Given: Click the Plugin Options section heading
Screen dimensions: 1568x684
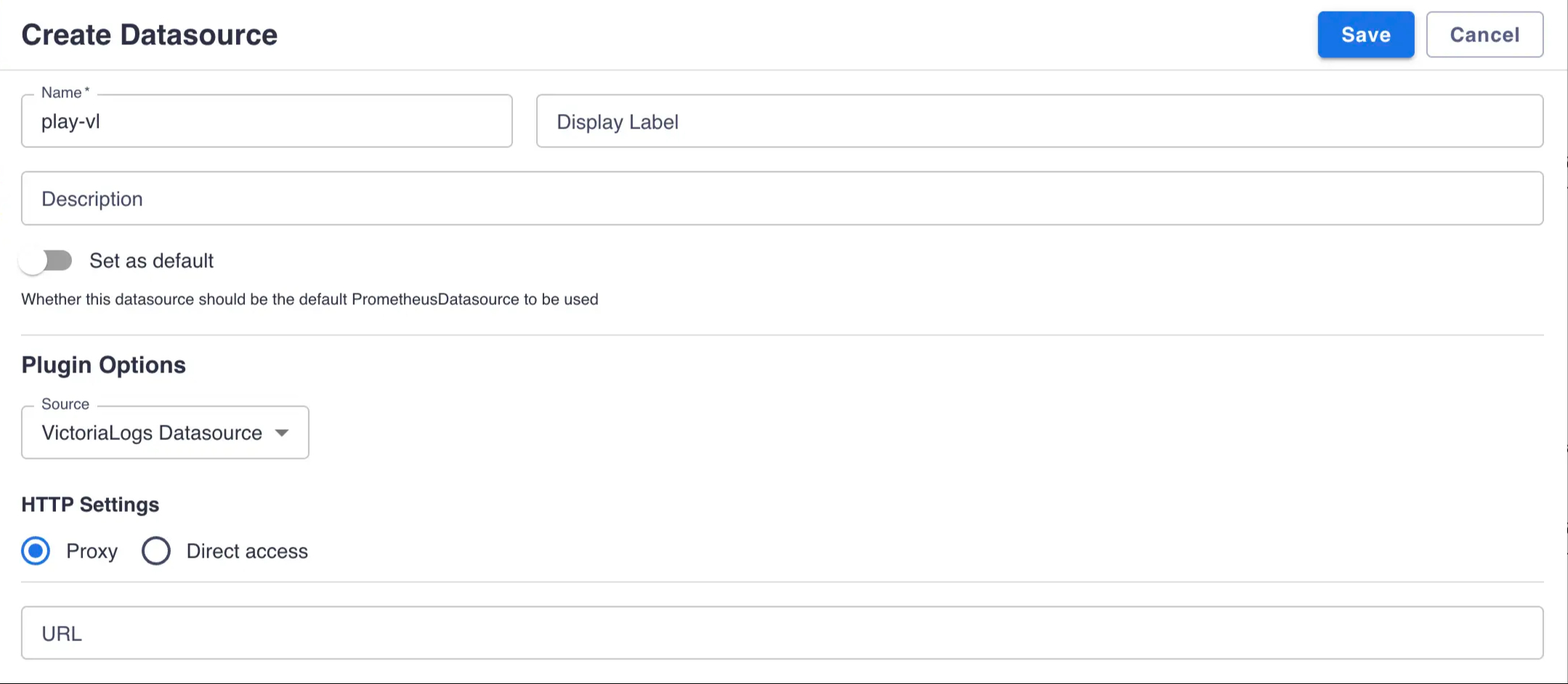Looking at the screenshot, I should (x=103, y=365).
